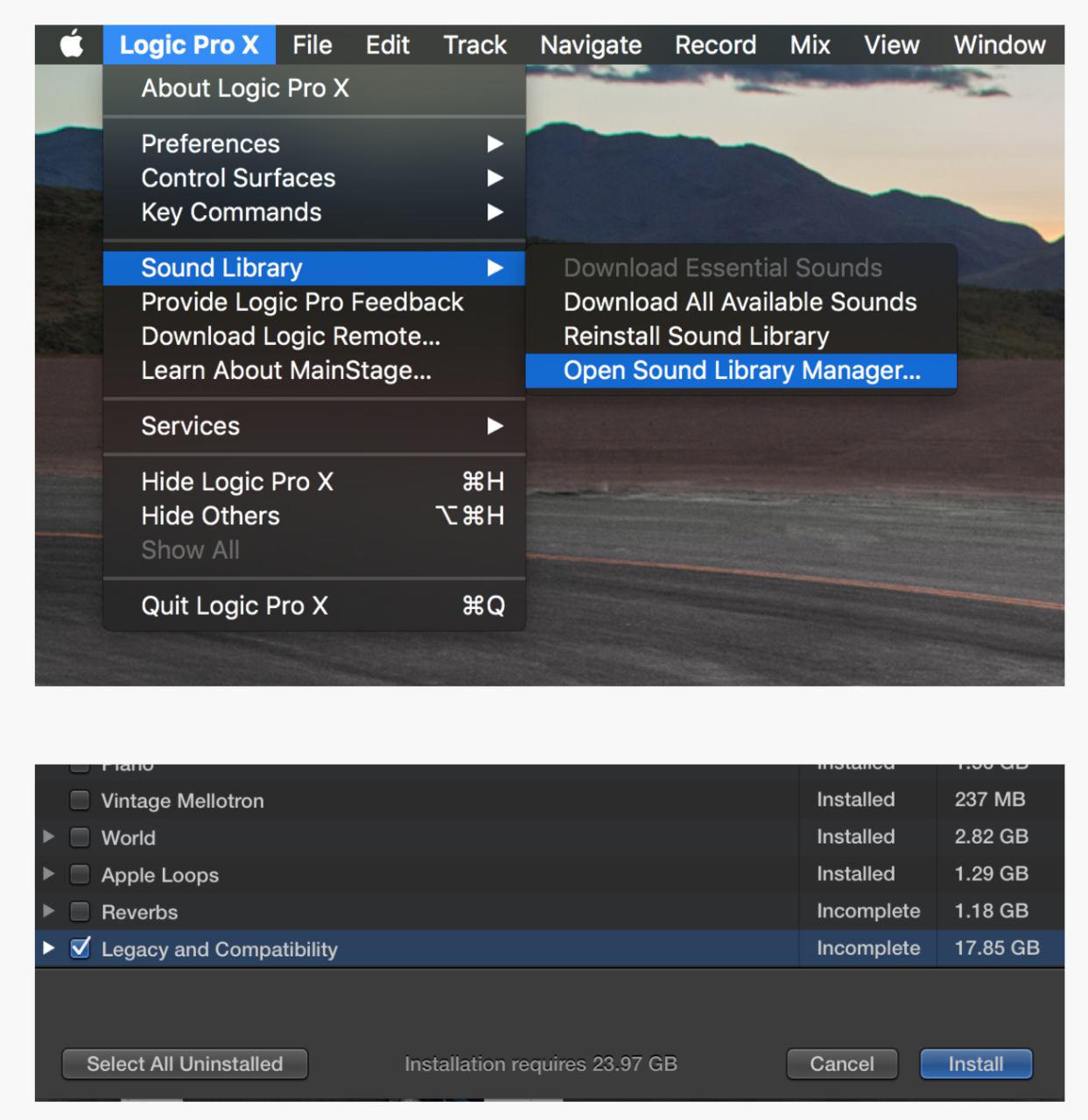1088x1120 pixels.
Task: Check the Vintage Mellotron checkbox
Action: [x=80, y=800]
